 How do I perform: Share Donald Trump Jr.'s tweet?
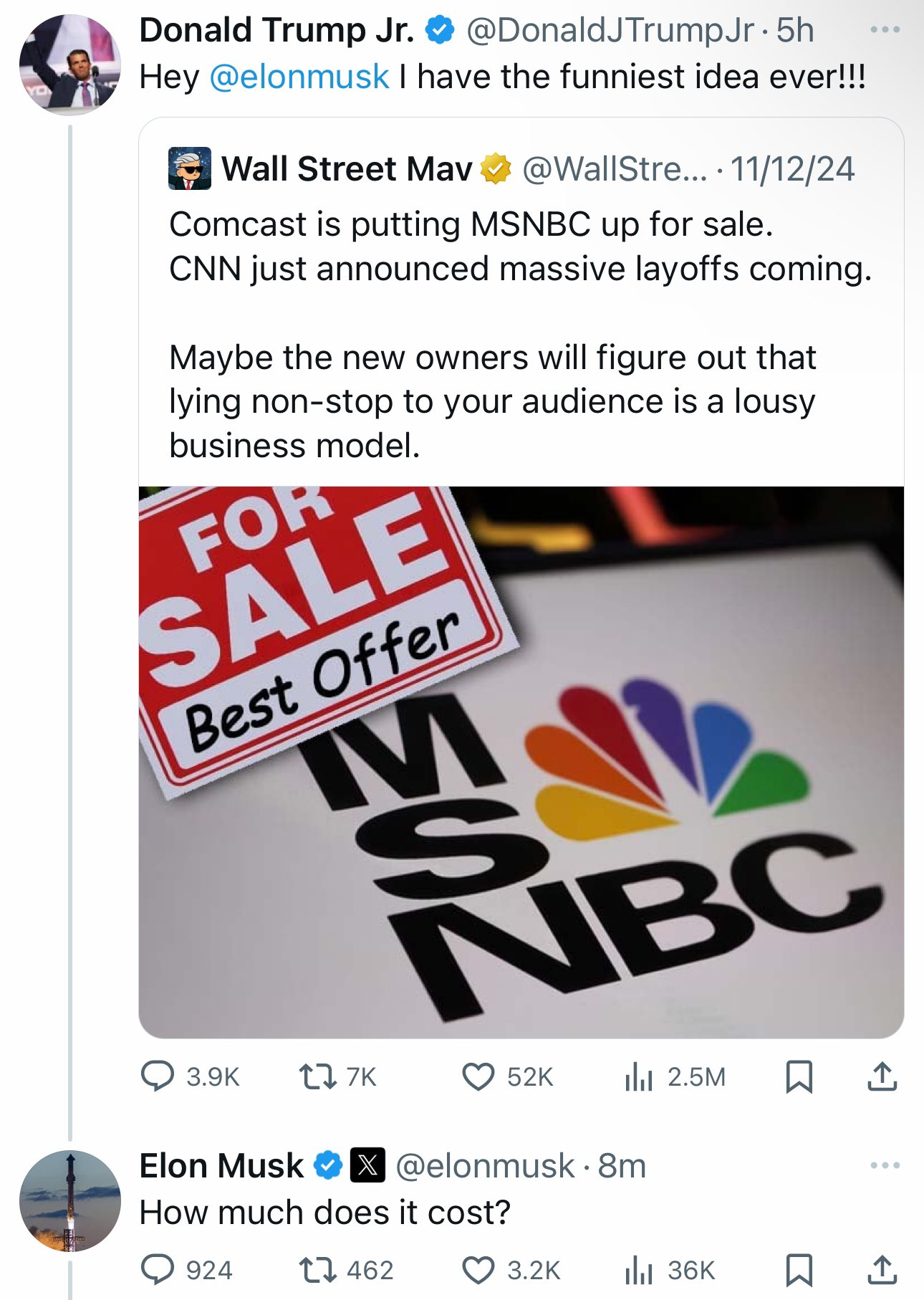[x=882, y=1076]
